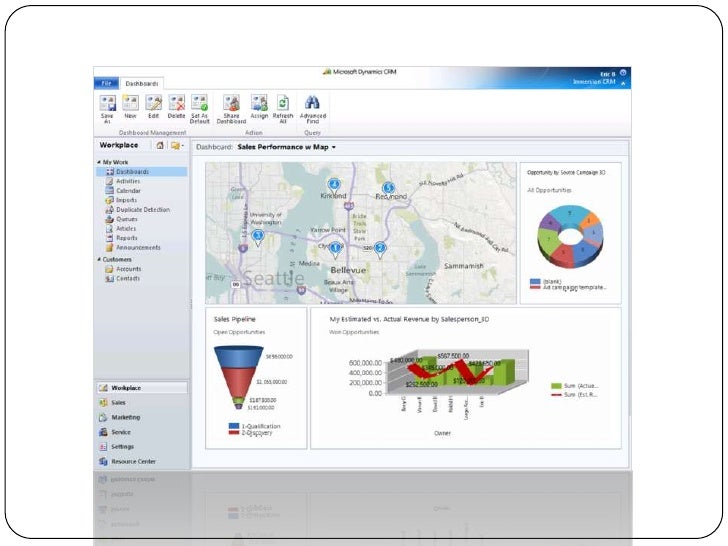Click the map pin numbered 1 near Clyde Hill

[335, 250]
